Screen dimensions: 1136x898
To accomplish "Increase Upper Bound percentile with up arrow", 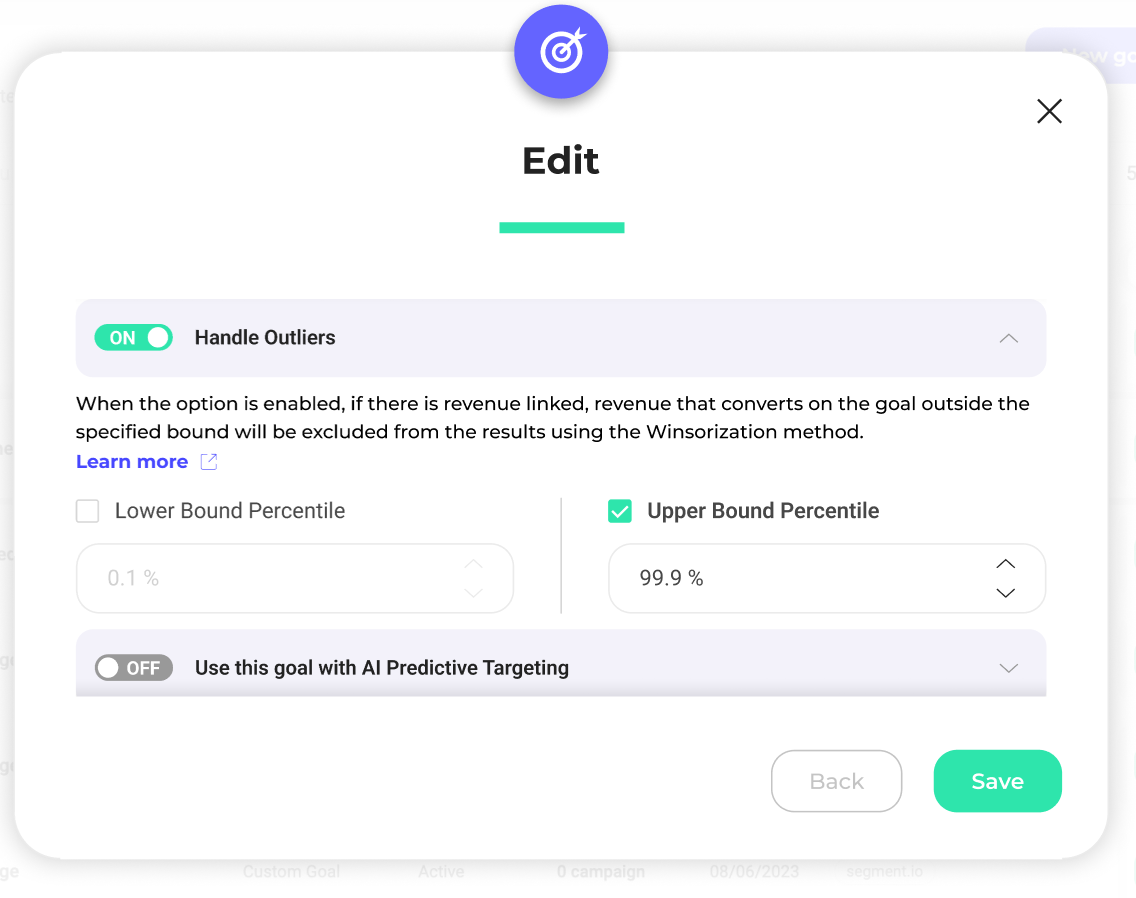I will point(1005,564).
